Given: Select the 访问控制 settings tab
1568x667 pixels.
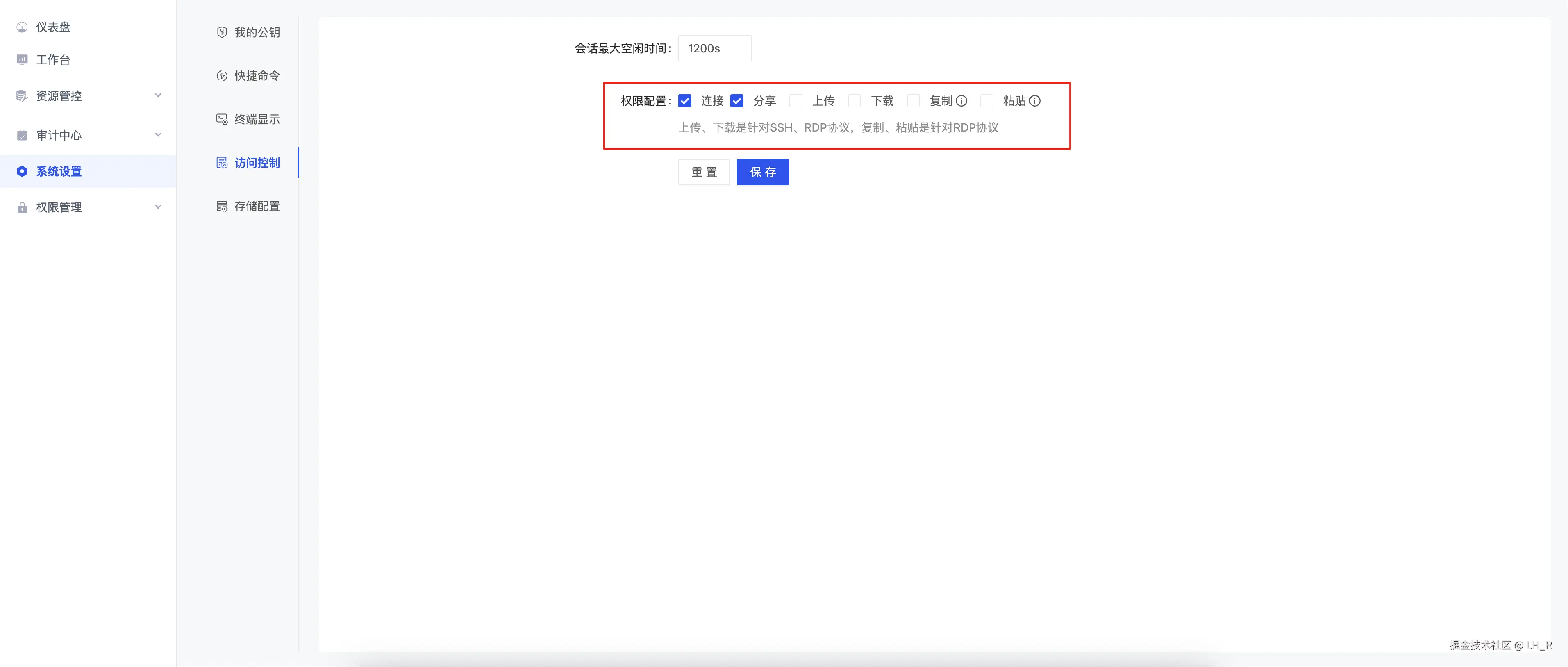Looking at the screenshot, I should tap(256, 163).
